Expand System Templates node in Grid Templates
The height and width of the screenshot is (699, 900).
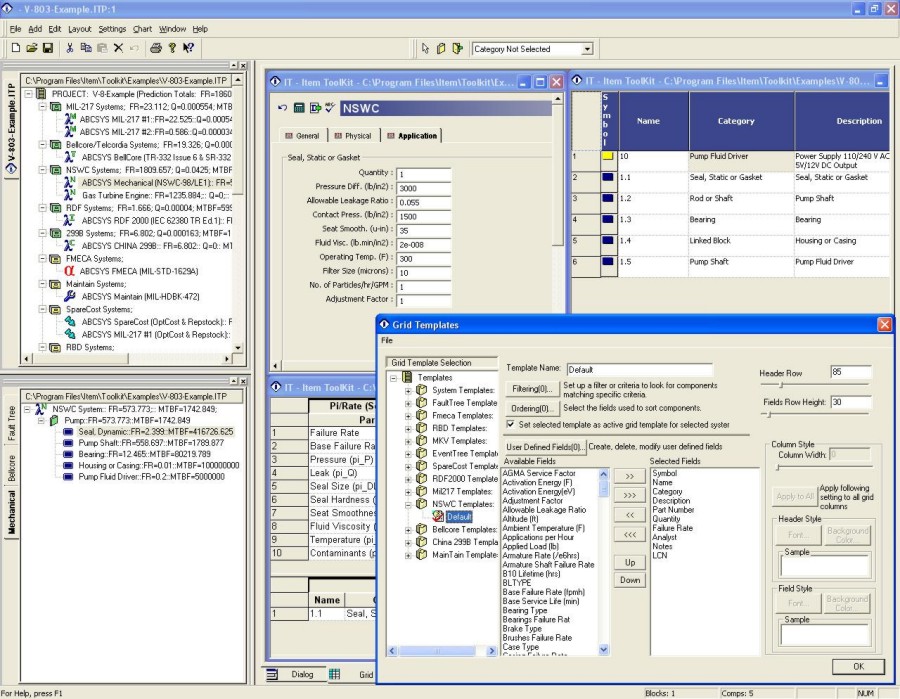(x=408, y=390)
